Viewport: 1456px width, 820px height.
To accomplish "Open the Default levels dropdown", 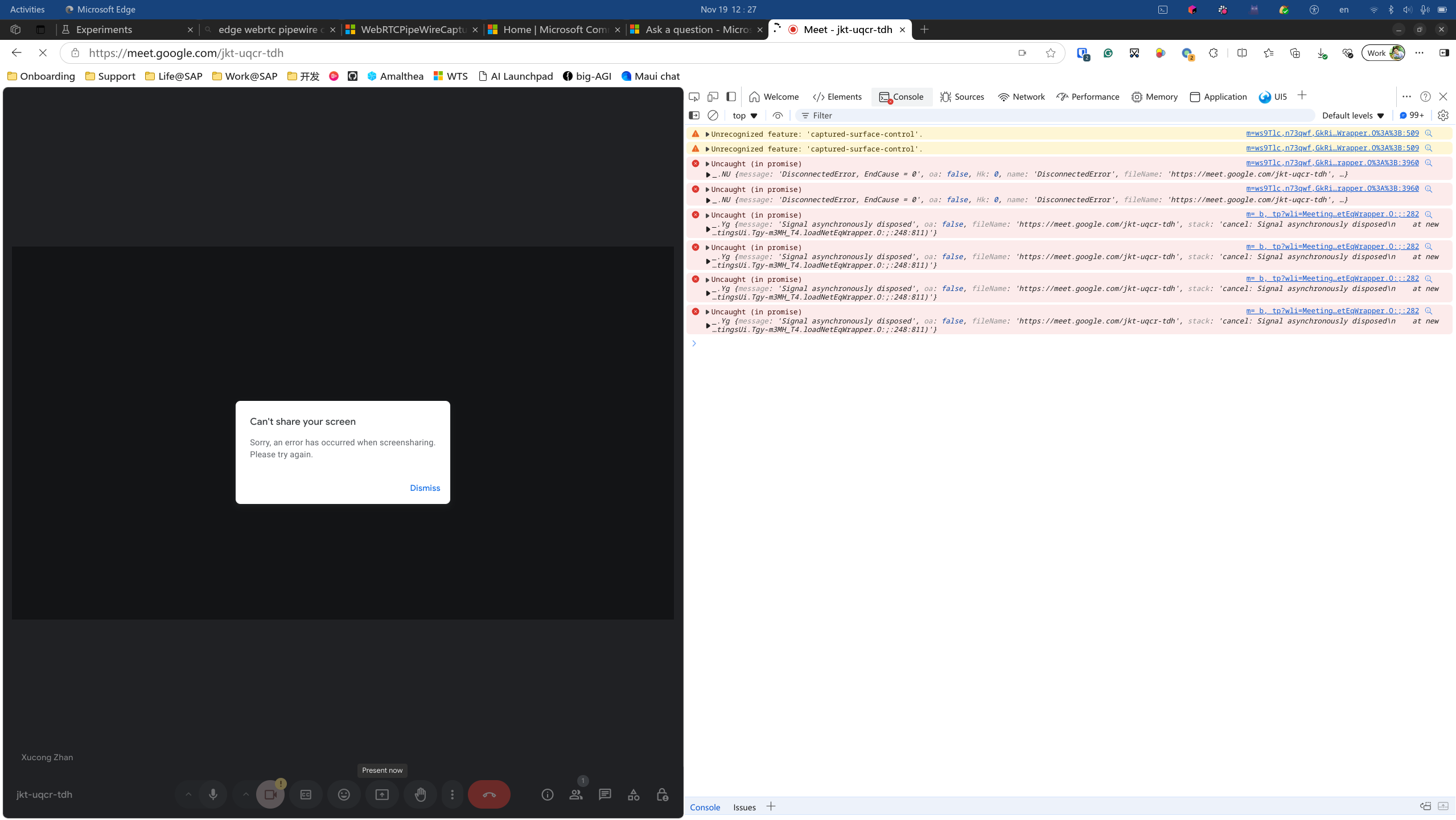I will pyautogui.click(x=1353, y=116).
